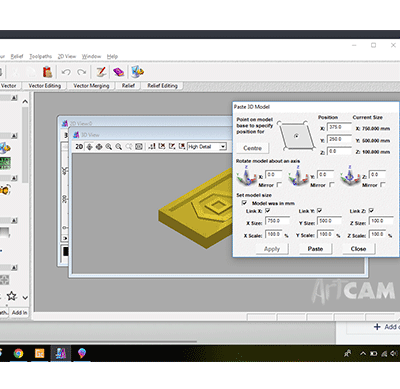This screenshot has height=389, width=400.
Task: Switch to the Relief Editing tab
Action: click(162, 86)
